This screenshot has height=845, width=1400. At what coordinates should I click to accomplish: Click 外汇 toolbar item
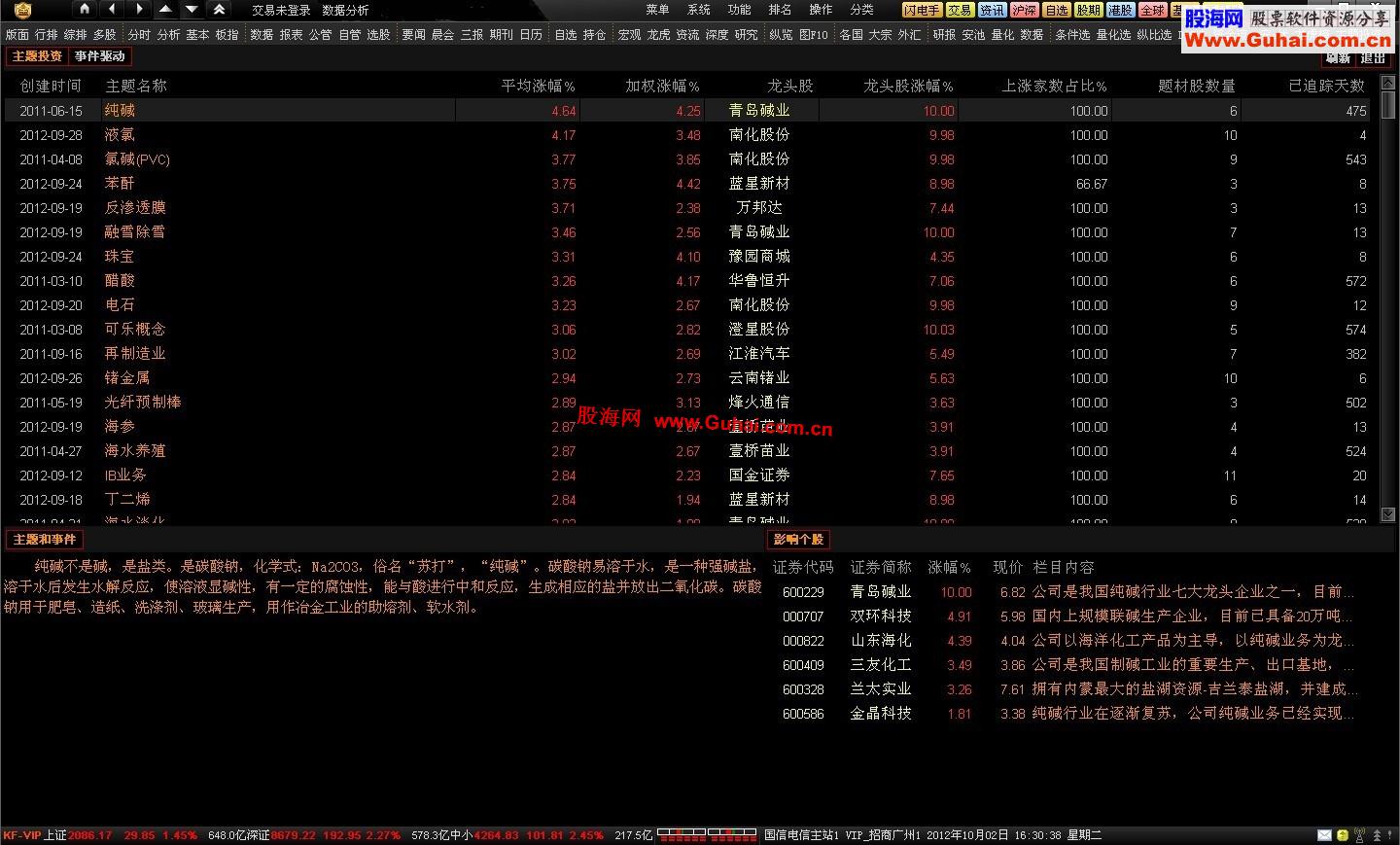click(909, 34)
